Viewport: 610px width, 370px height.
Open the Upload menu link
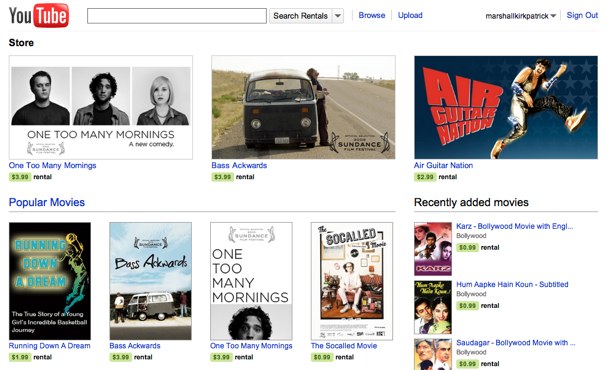pos(410,15)
